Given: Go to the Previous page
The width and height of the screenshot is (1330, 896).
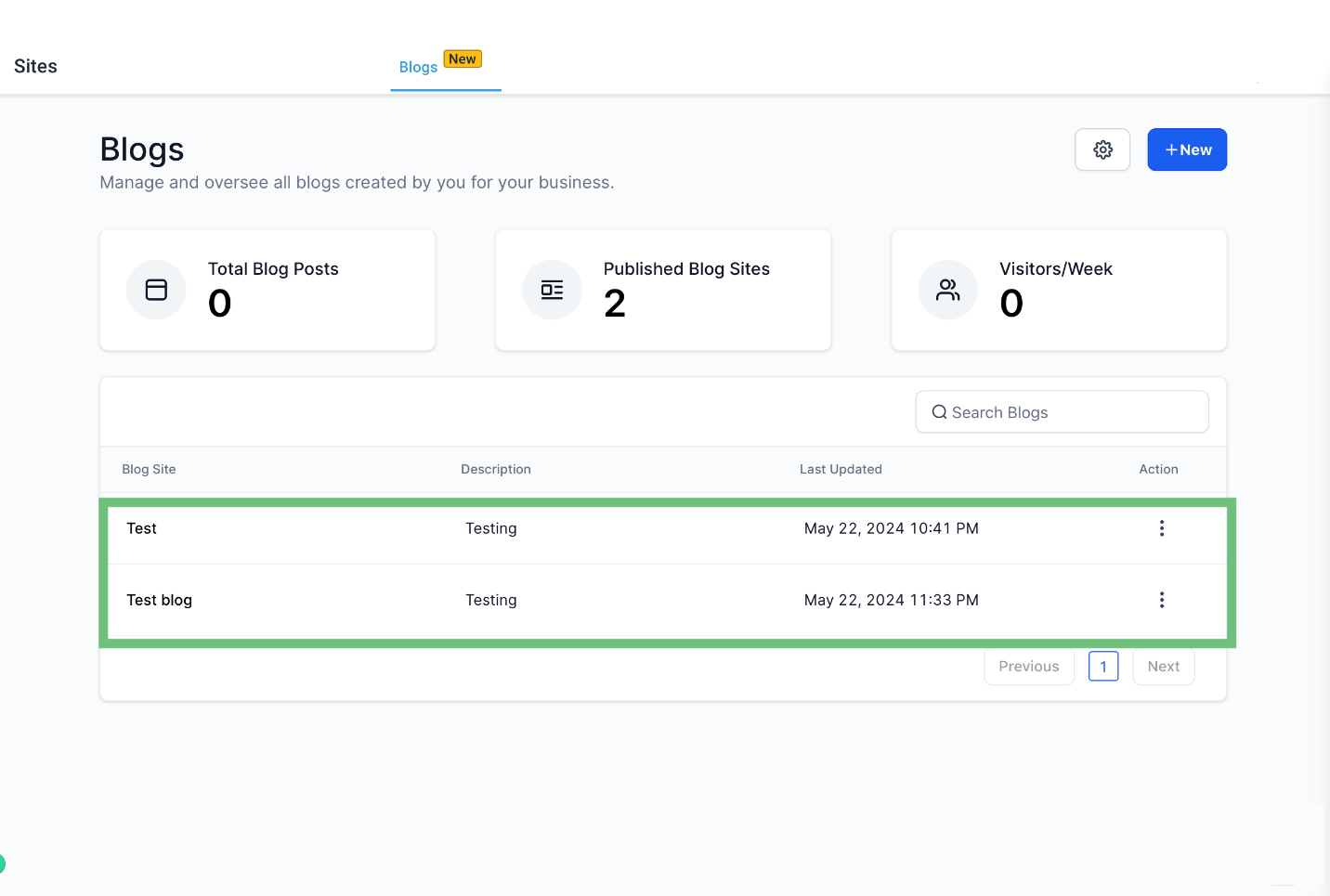Looking at the screenshot, I should pos(1029,667).
